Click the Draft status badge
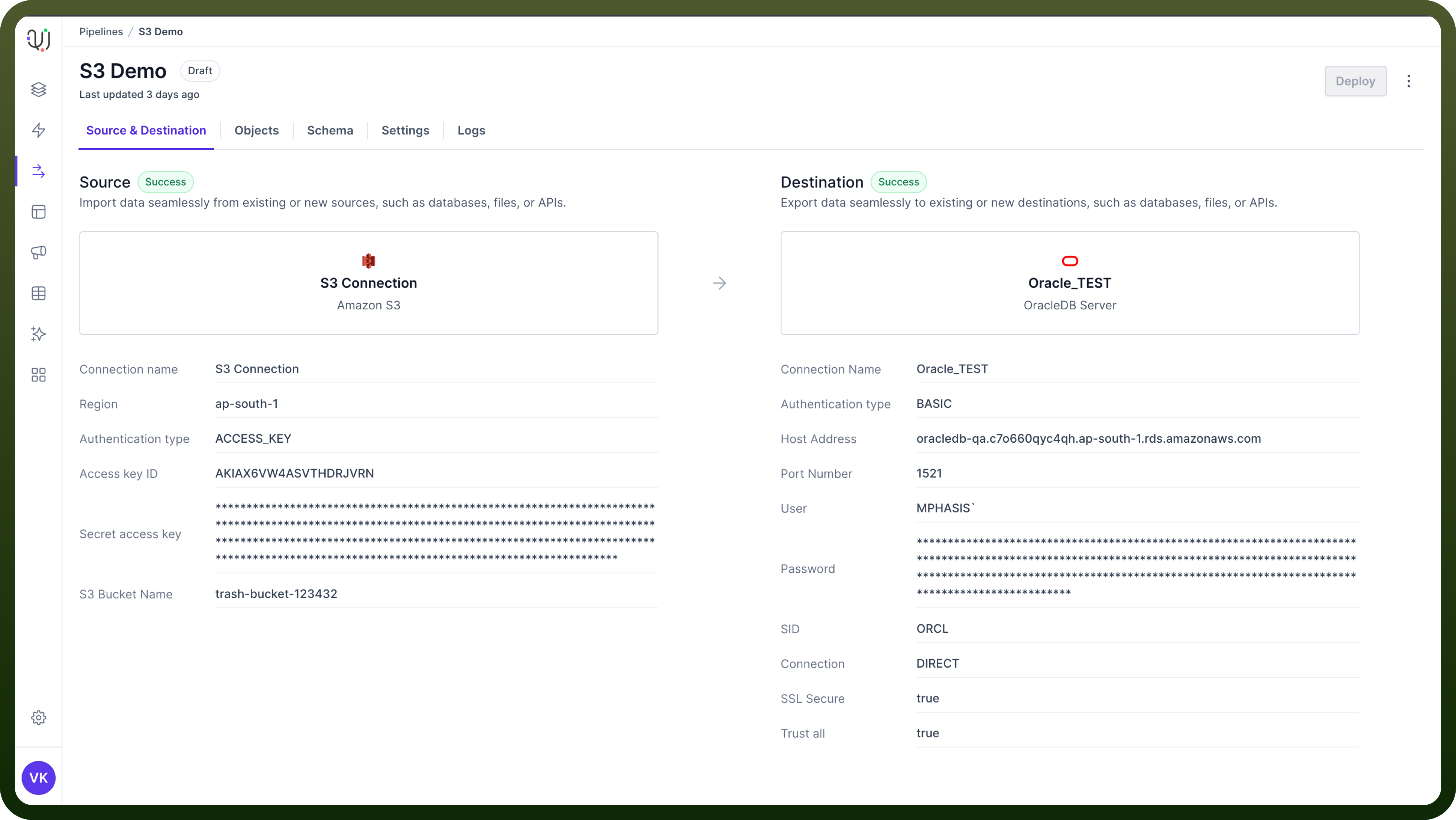 pos(200,71)
